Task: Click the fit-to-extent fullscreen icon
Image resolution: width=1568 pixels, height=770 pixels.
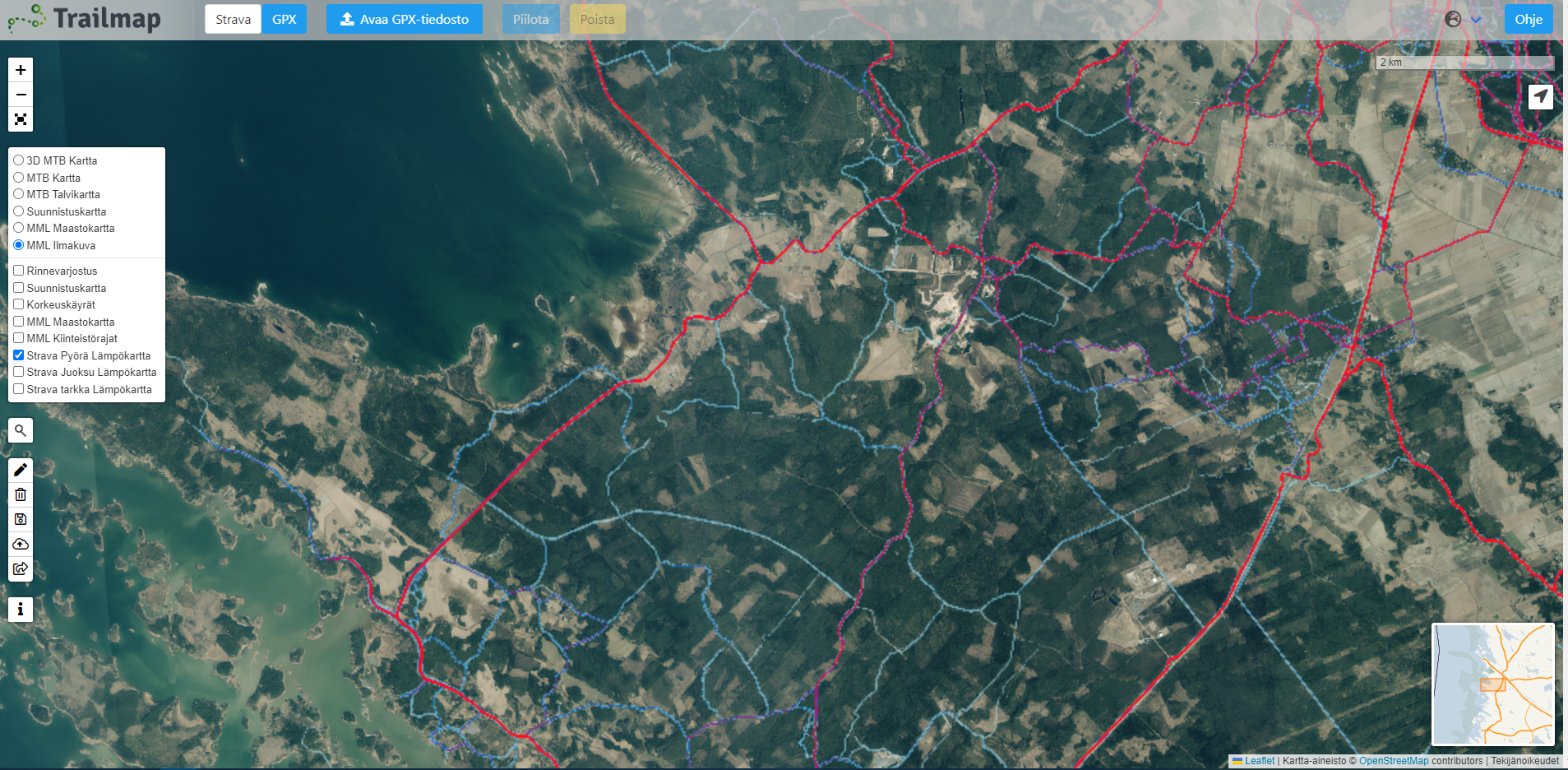Action: (21, 119)
